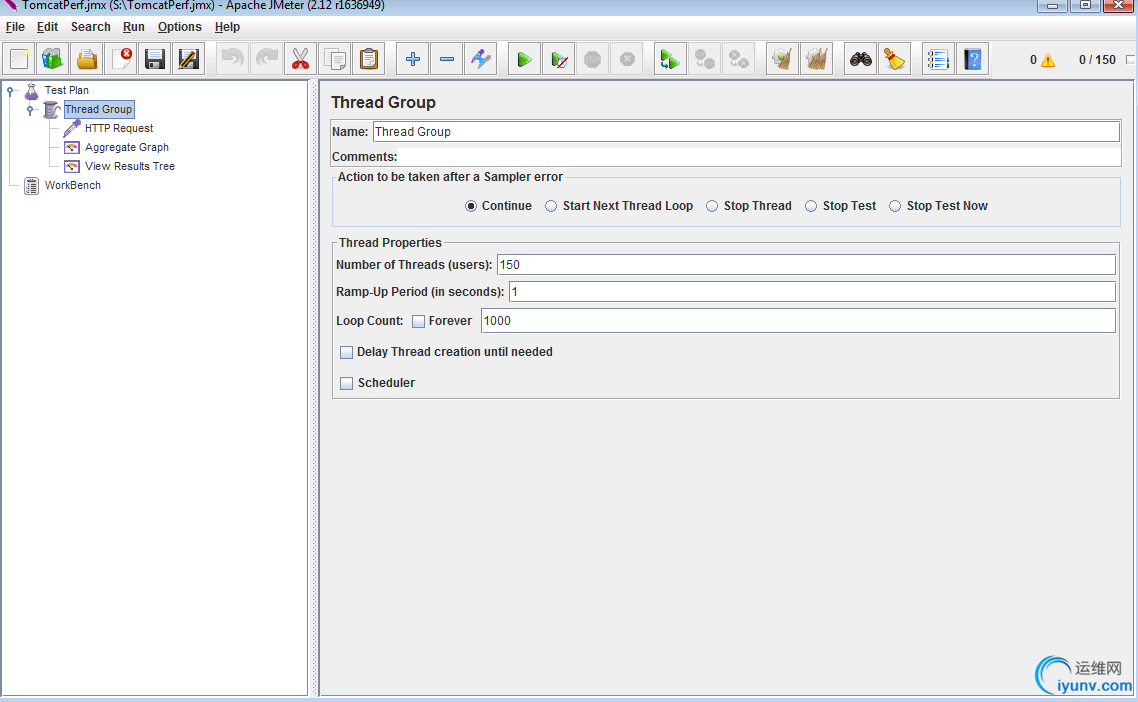
Task: Click the Comments input field
Action: (x=758, y=157)
